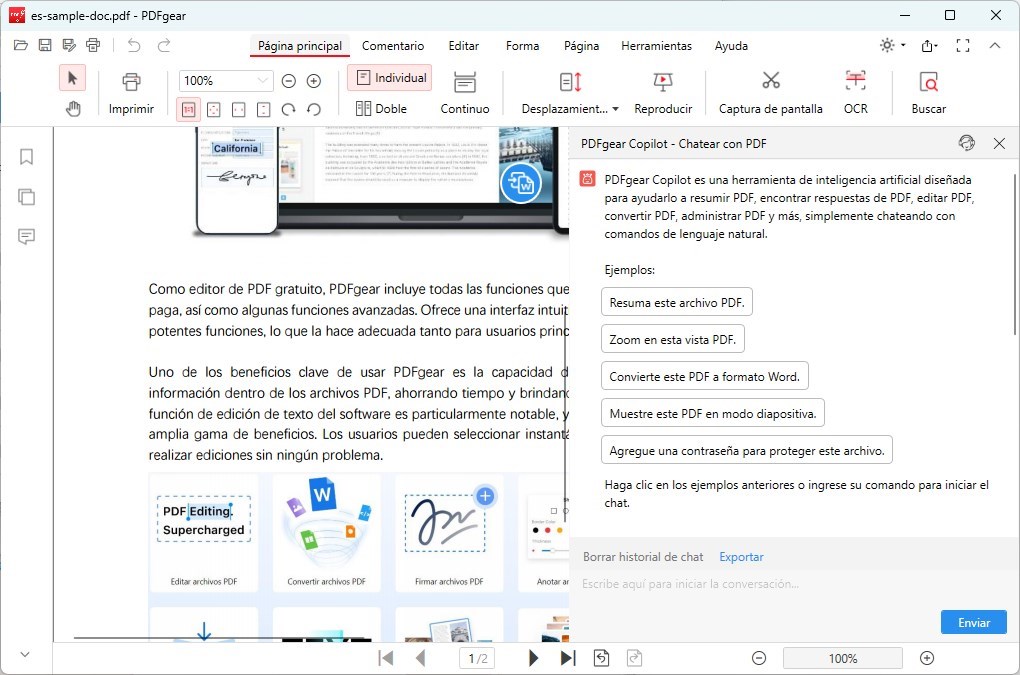This screenshot has width=1020, height=675.
Task: Click the bottom 100% zoom field
Action: point(842,658)
